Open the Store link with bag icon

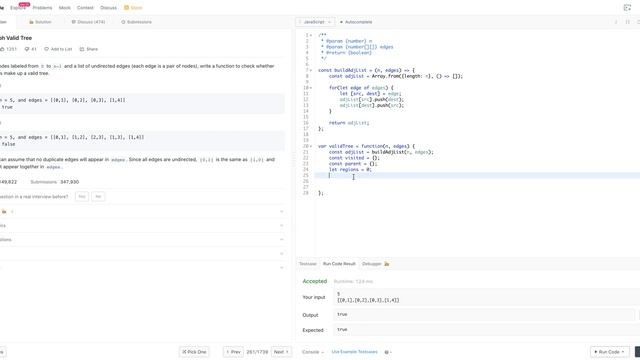click(133, 8)
